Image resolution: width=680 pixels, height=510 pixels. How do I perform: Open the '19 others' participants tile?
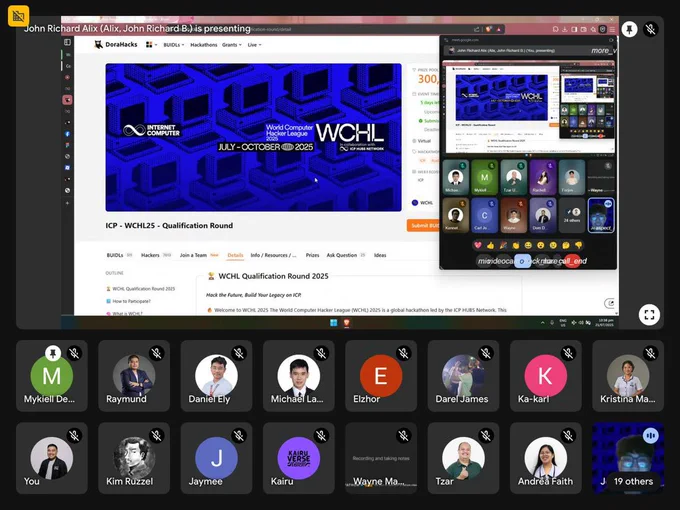(628, 458)
